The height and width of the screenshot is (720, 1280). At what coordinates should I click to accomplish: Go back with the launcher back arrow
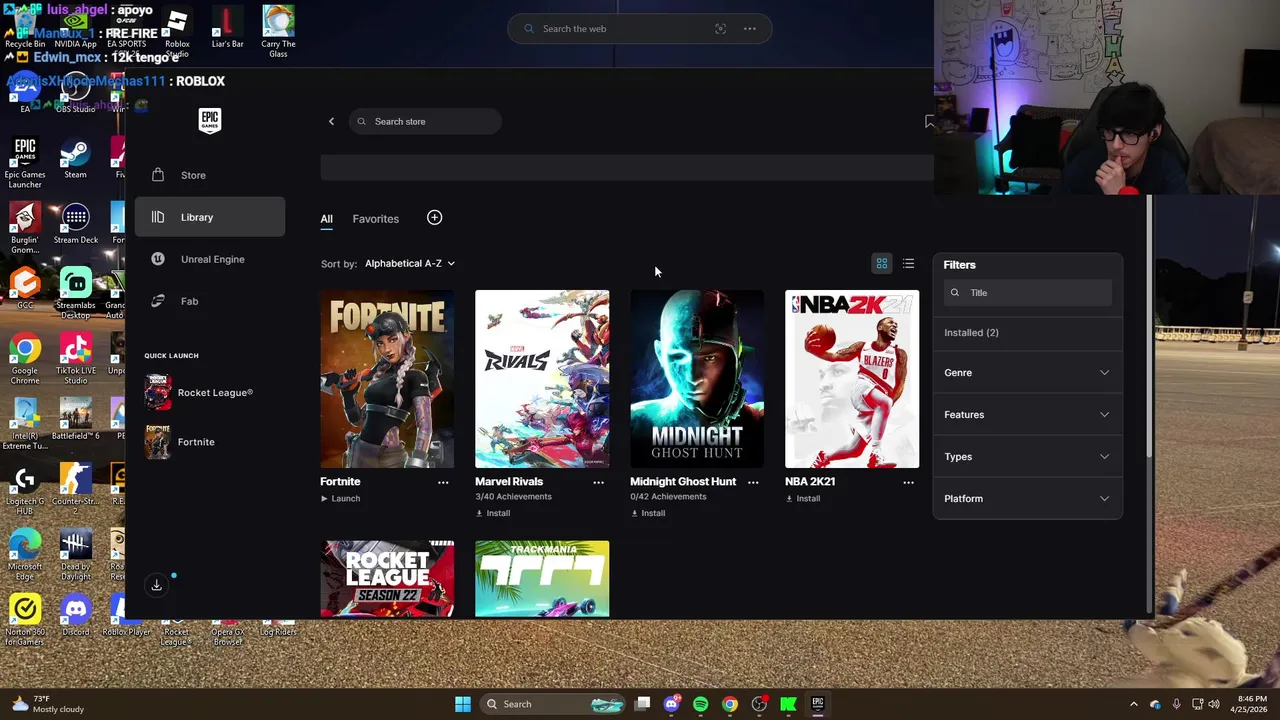(x=332, y=121)
